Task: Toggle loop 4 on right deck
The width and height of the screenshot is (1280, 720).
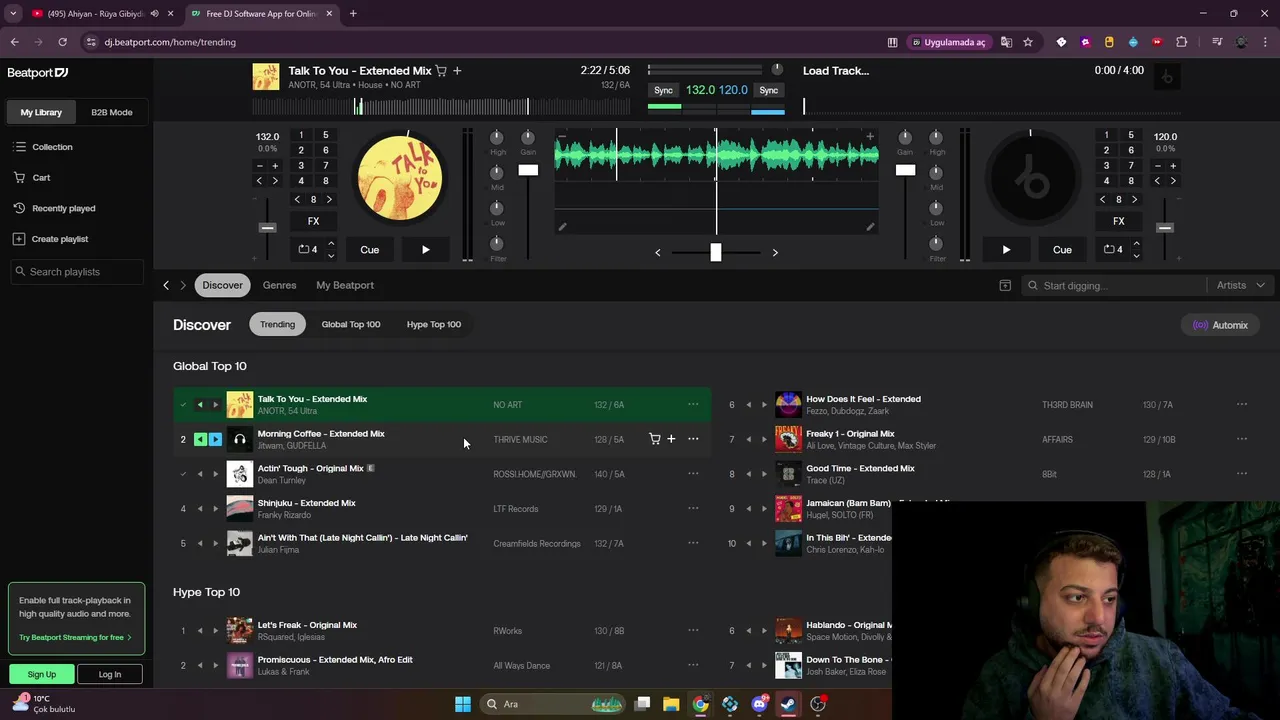Action: [1113, 250]
